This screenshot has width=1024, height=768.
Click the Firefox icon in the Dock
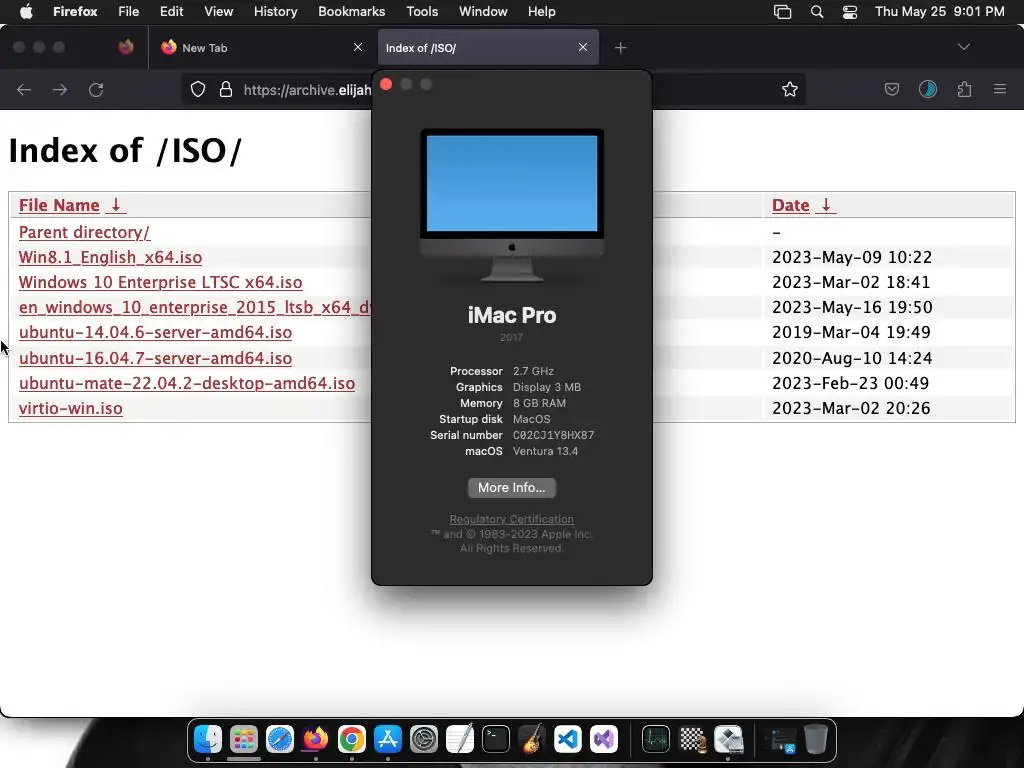coord(315,739)
